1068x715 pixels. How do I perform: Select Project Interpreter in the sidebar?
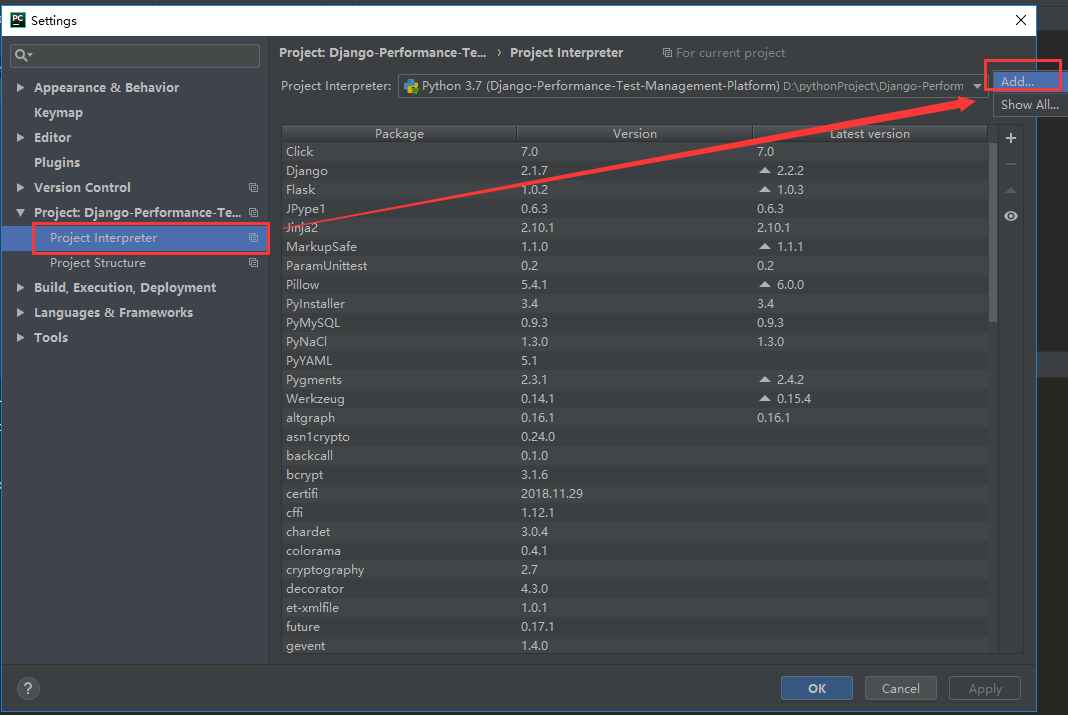[x=135, y=238]
